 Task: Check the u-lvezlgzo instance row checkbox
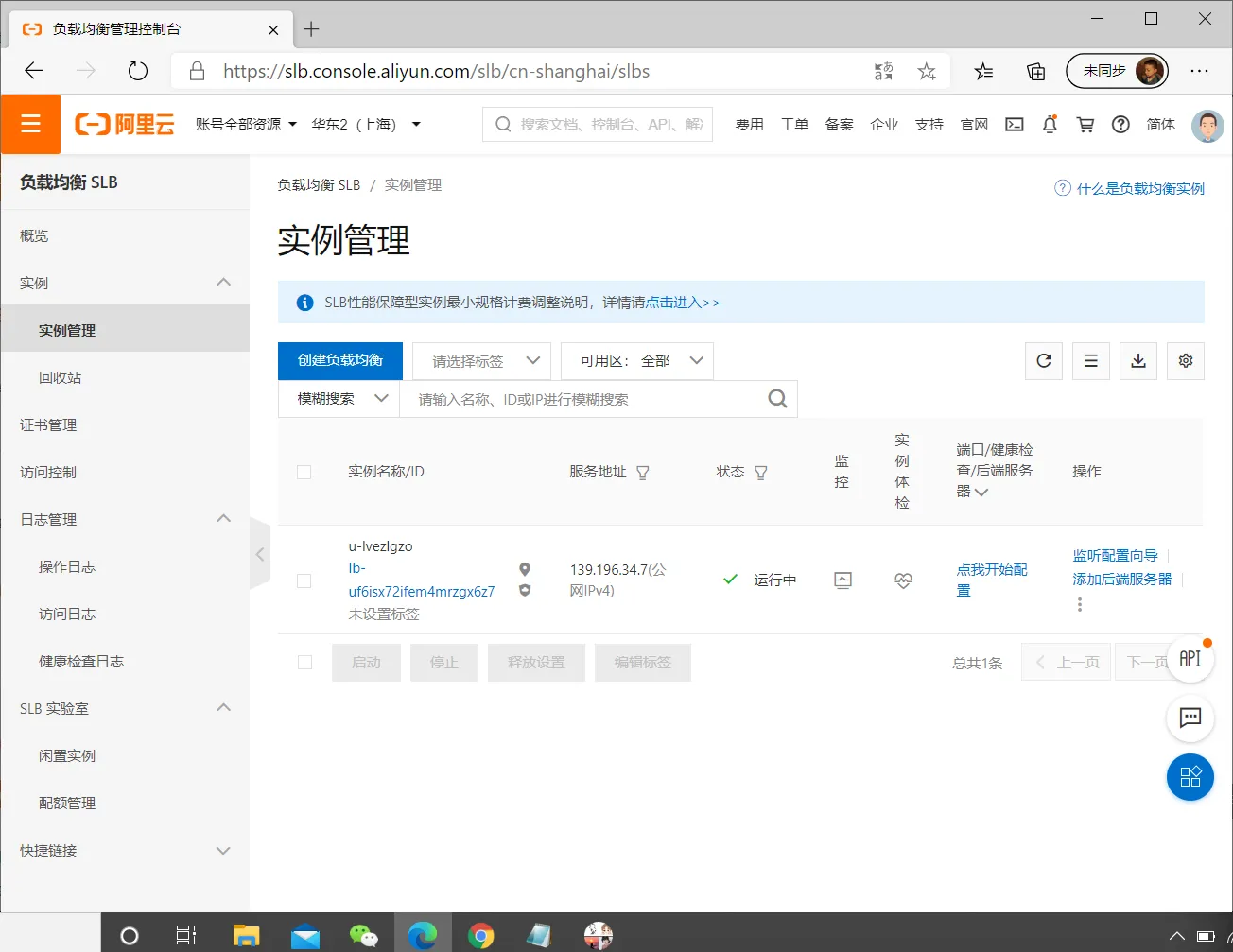[x=304, y=580]
